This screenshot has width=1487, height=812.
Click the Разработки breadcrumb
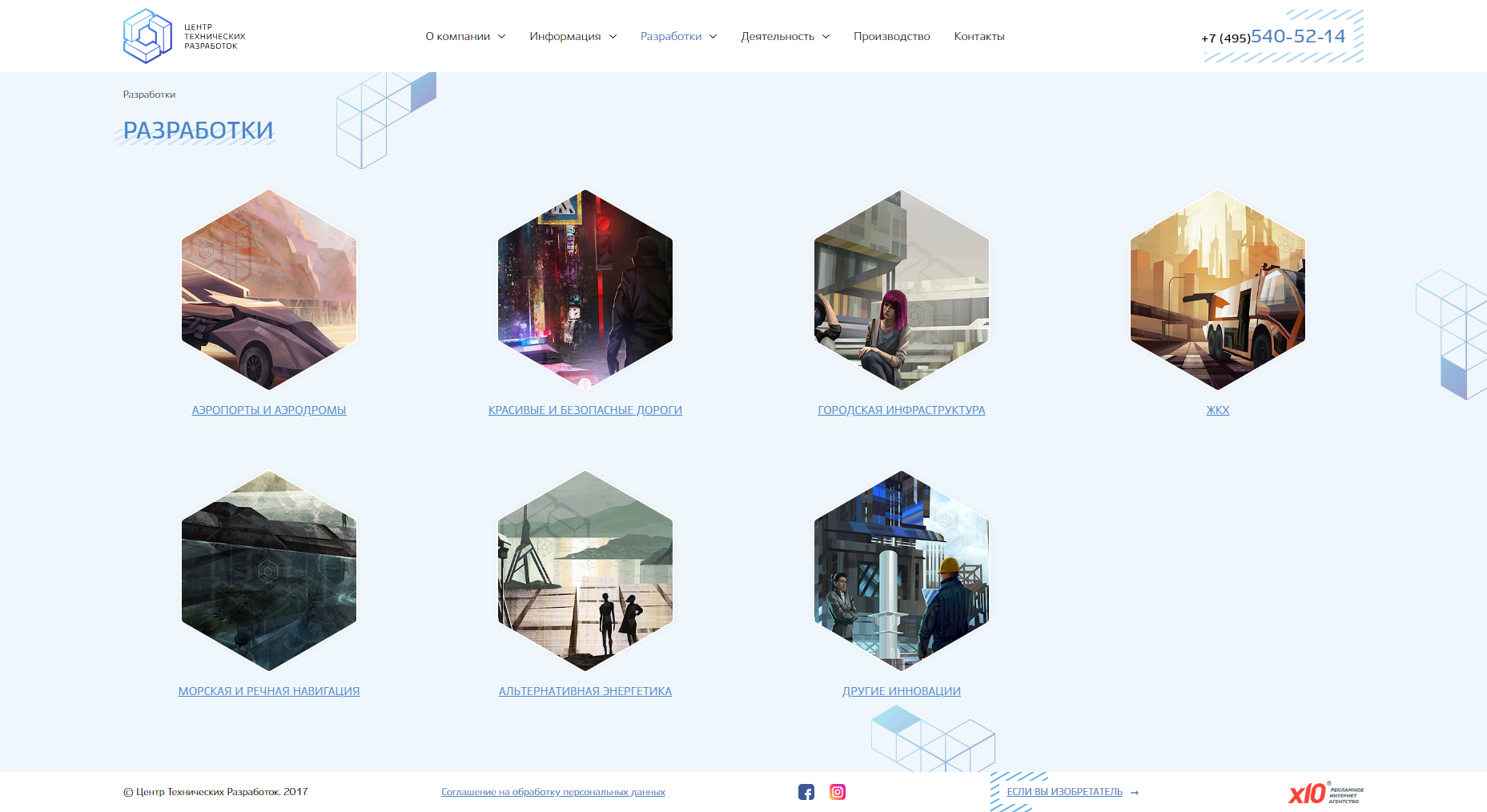(149, 94)
